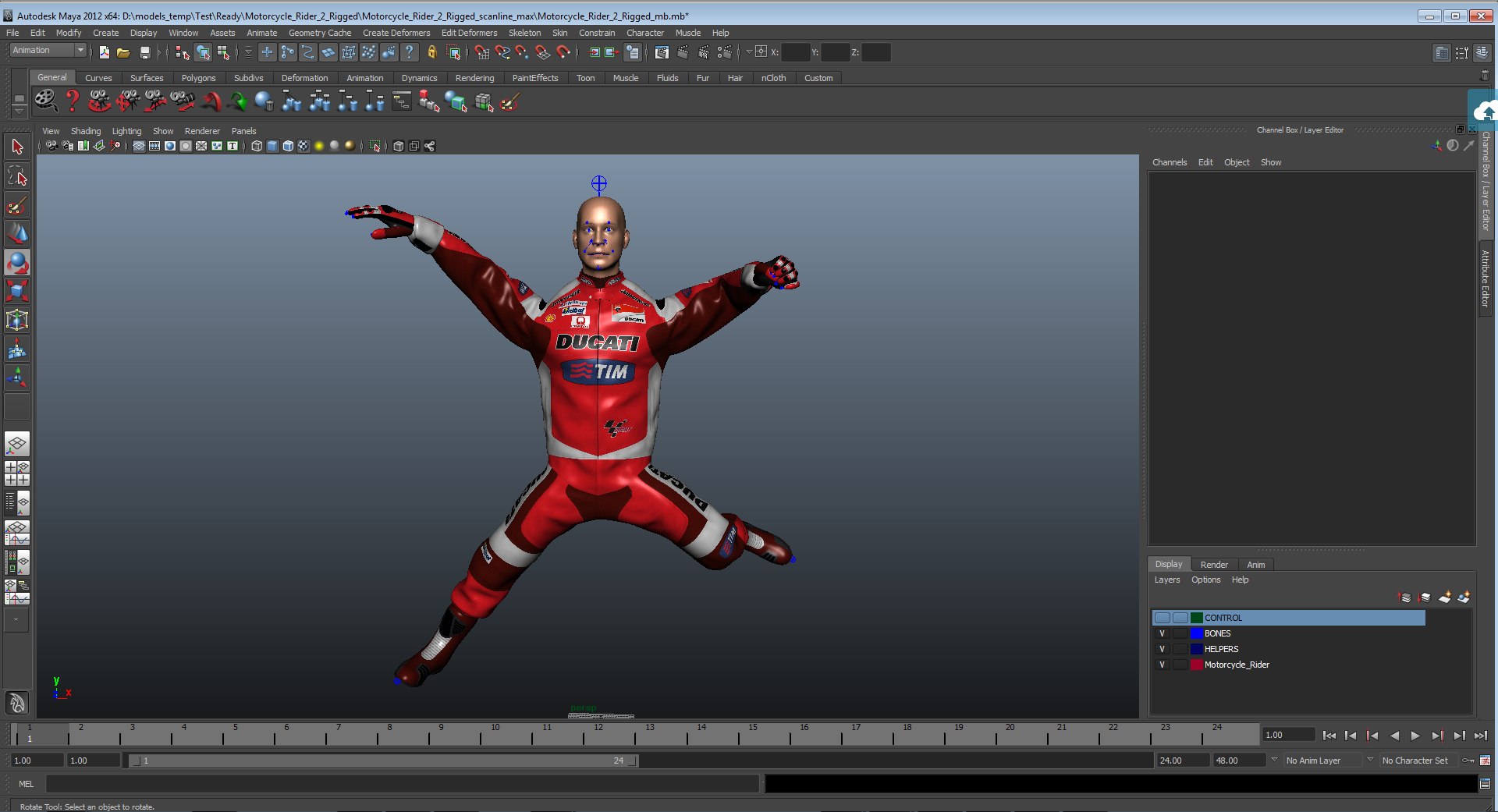Step forward one key

(1437, 736)
